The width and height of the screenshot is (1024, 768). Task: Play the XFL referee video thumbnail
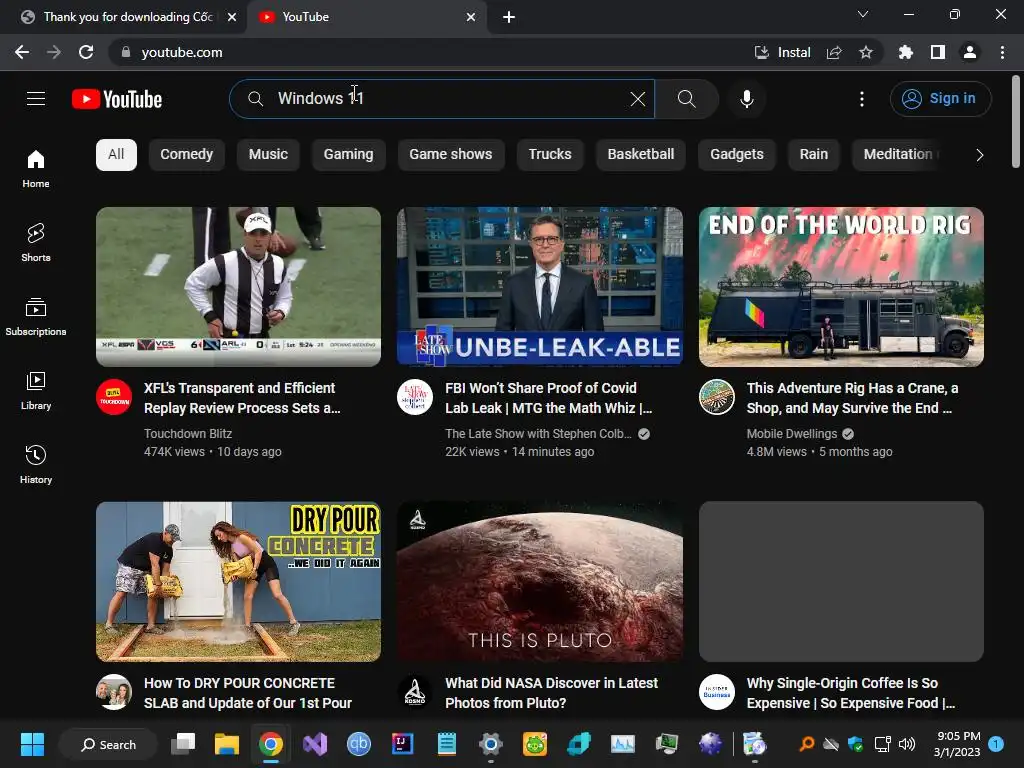click(x=238, y=287)
